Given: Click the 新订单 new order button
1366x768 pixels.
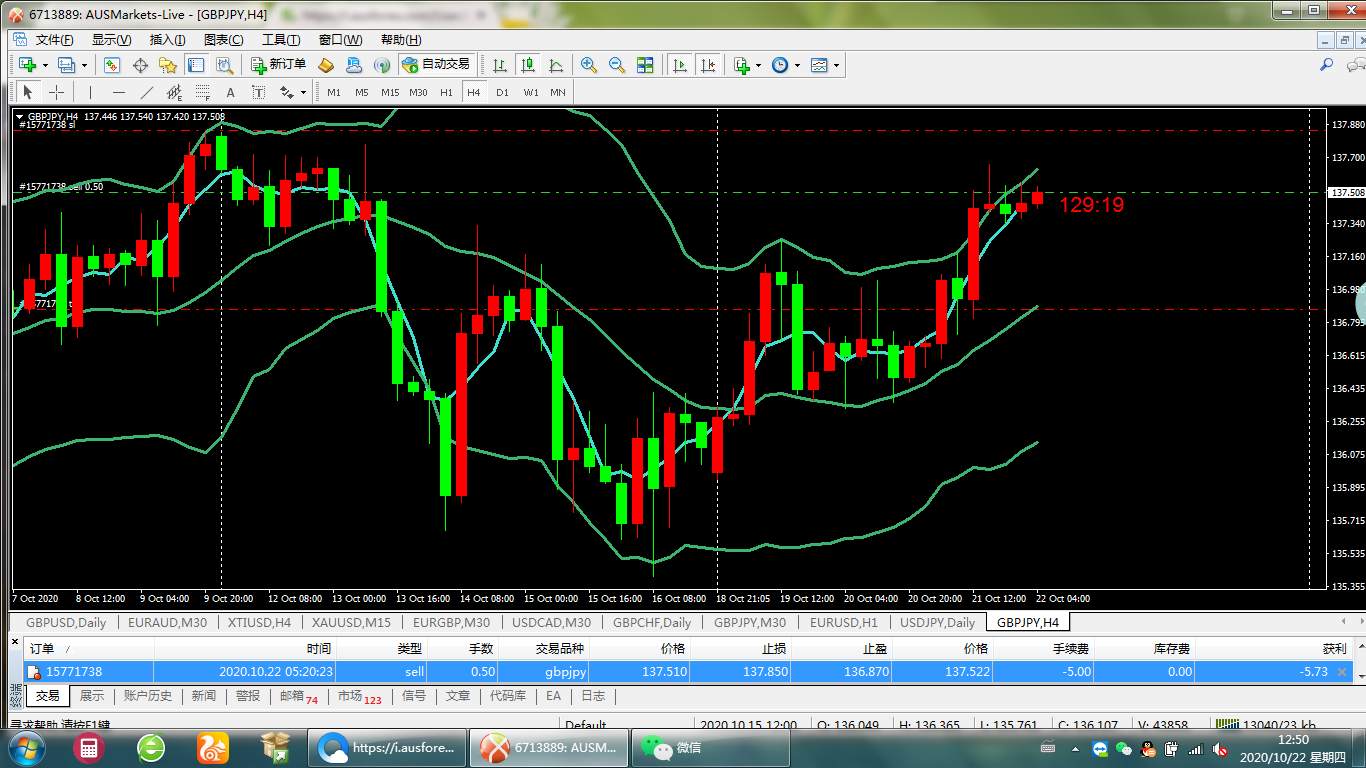Looking at the screenshot, I should point(279,65).
